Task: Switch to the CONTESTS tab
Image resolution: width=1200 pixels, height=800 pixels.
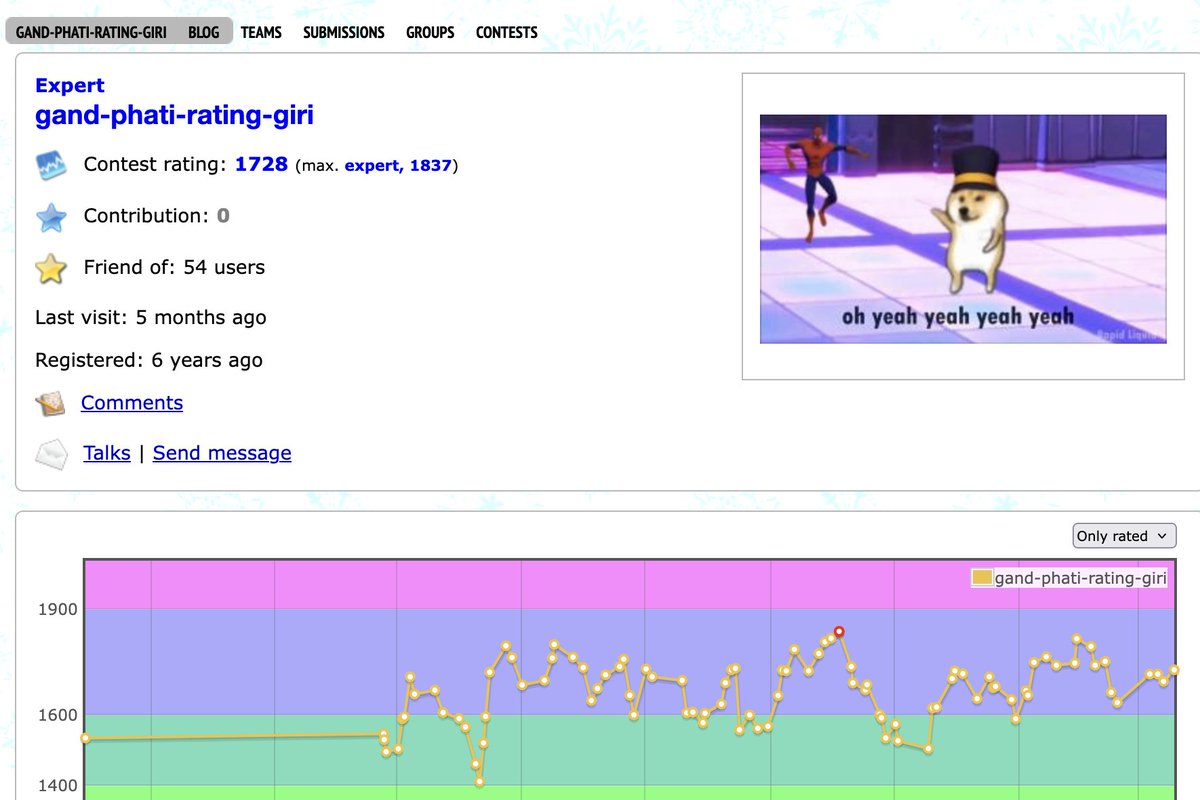Action: click(x=507, y=32)
